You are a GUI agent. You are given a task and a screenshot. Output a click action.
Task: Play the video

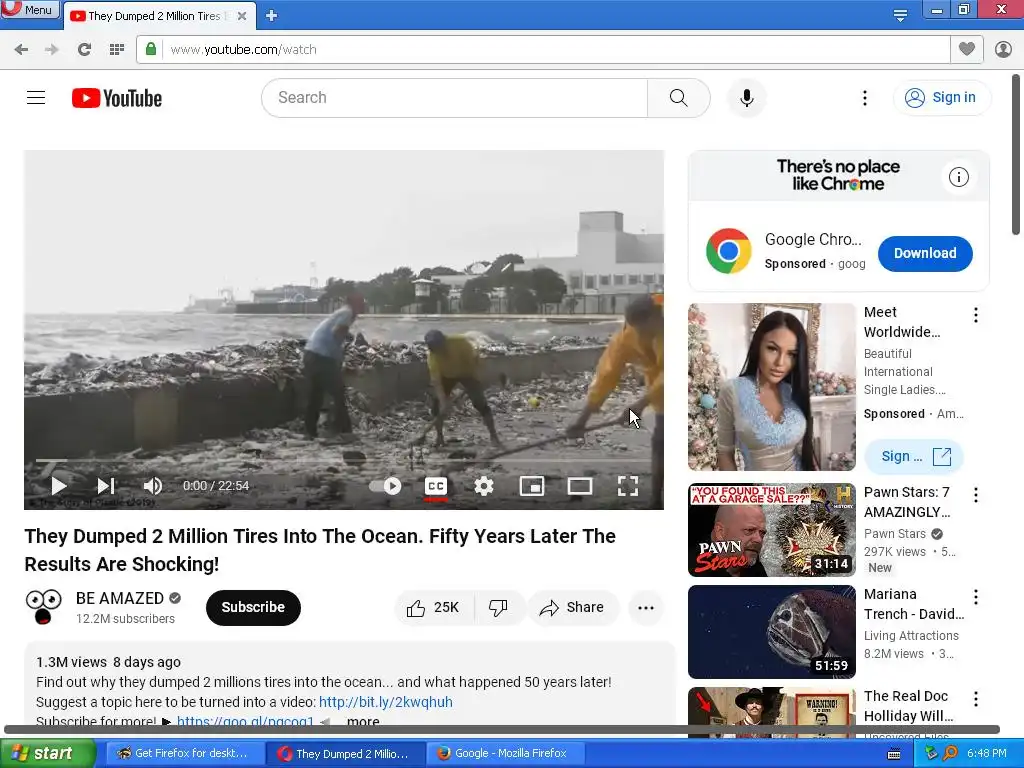59,486
